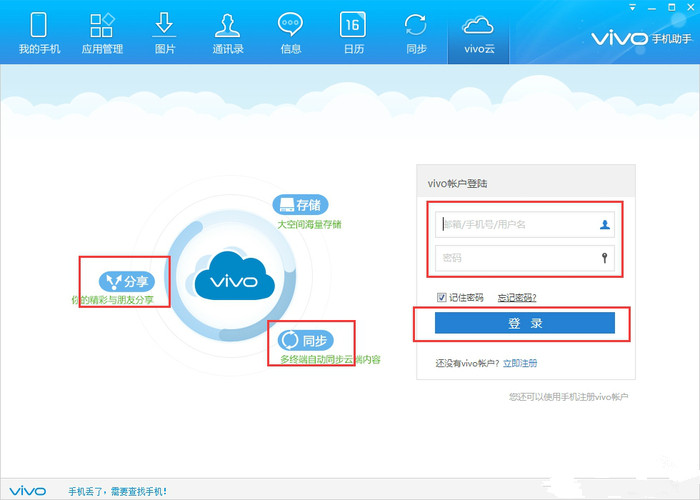Click the key icon in password field
This screenshot has width=700, height=500.
pos(604,258)
